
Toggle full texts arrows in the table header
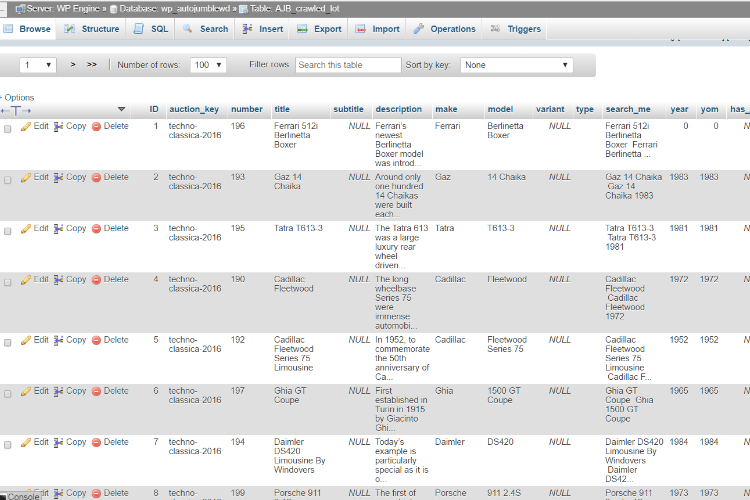(x=16, y=111)
